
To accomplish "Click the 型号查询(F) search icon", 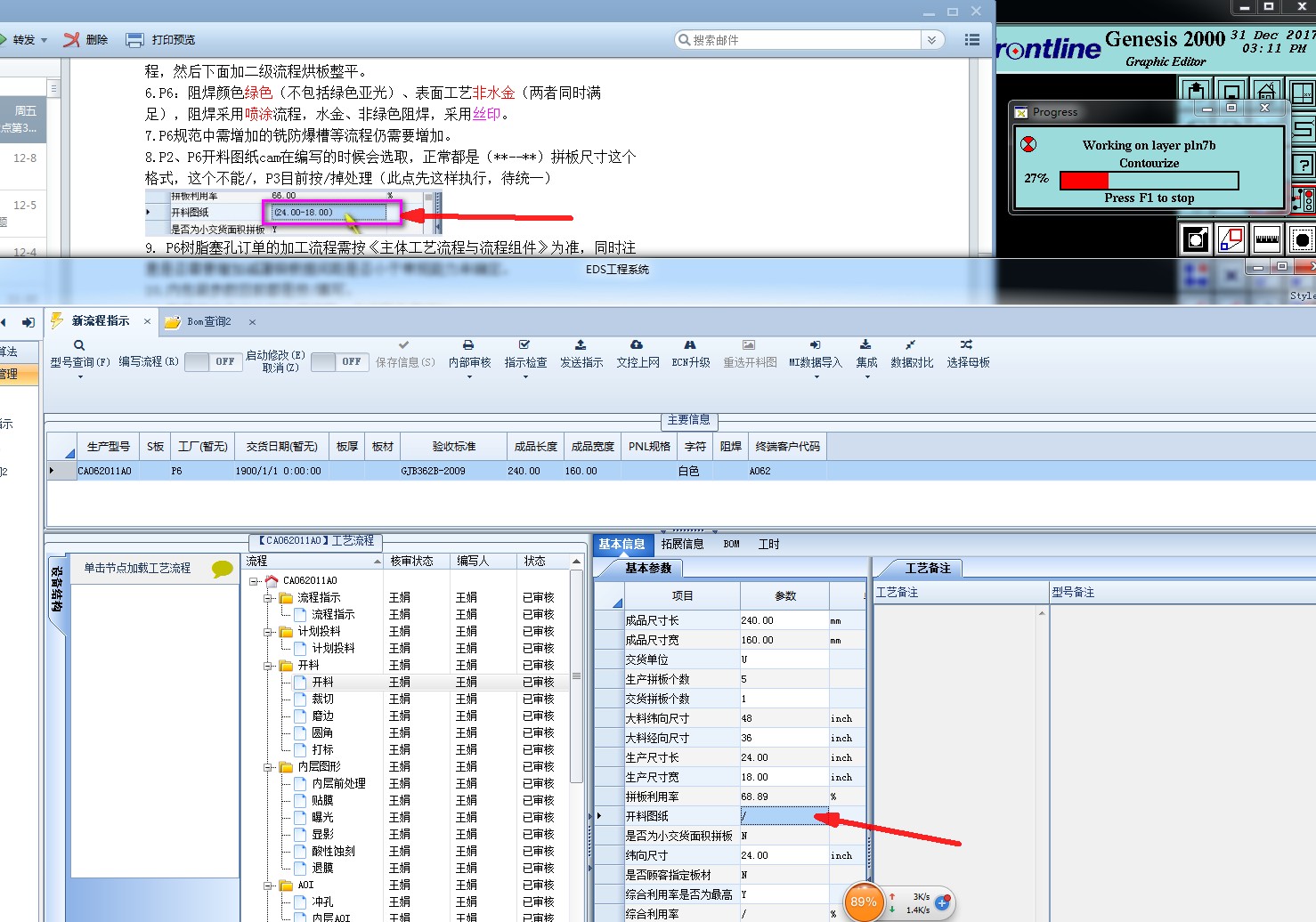I will pyautogui.click(x=79, y=345).
